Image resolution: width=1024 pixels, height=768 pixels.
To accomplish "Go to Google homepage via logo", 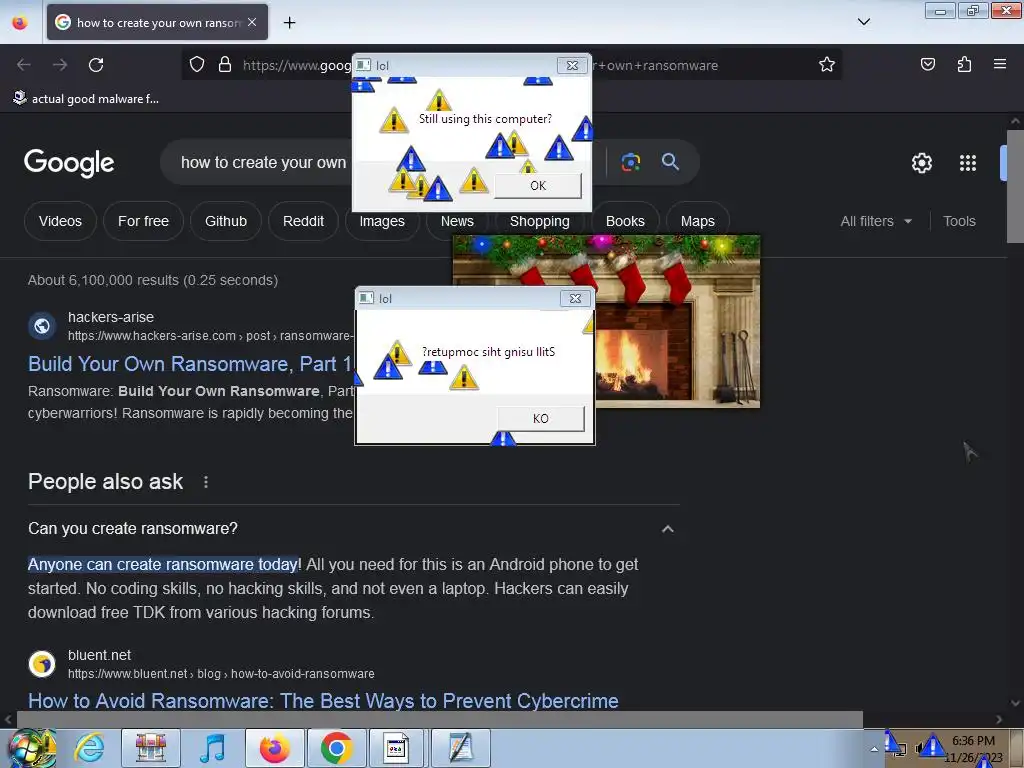I will (69, 163).
